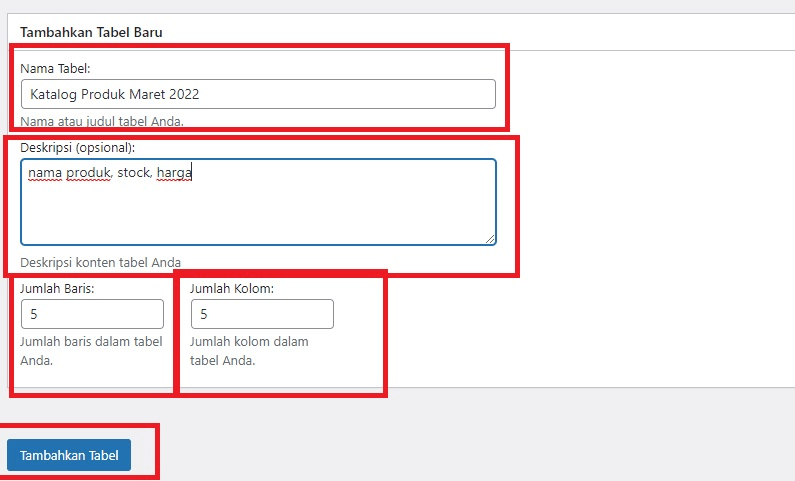Select the Jumlah Baris number field

tap(92, 314)
